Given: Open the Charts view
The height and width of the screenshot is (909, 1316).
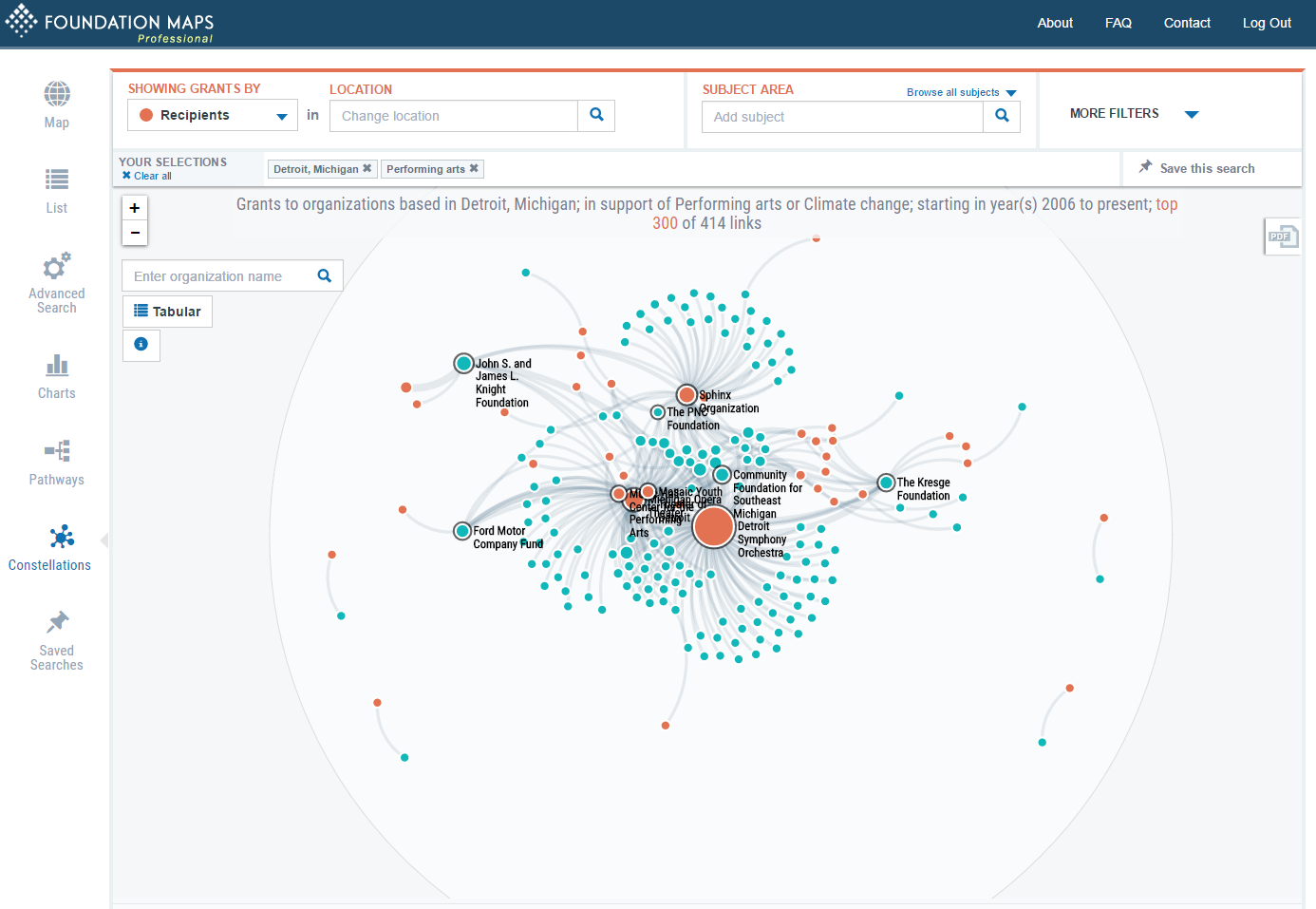Looking at the screenshot, I should click(x=57, y=376).
